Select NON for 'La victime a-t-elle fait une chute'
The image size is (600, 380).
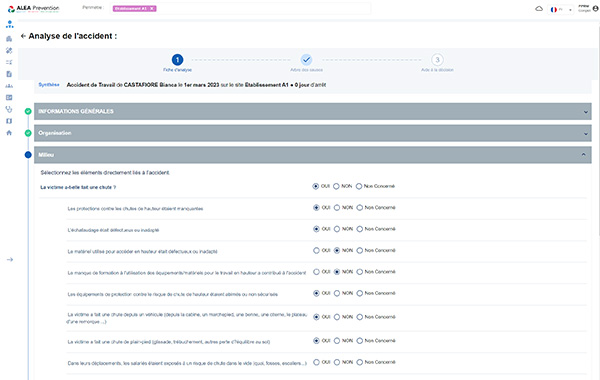336,186
